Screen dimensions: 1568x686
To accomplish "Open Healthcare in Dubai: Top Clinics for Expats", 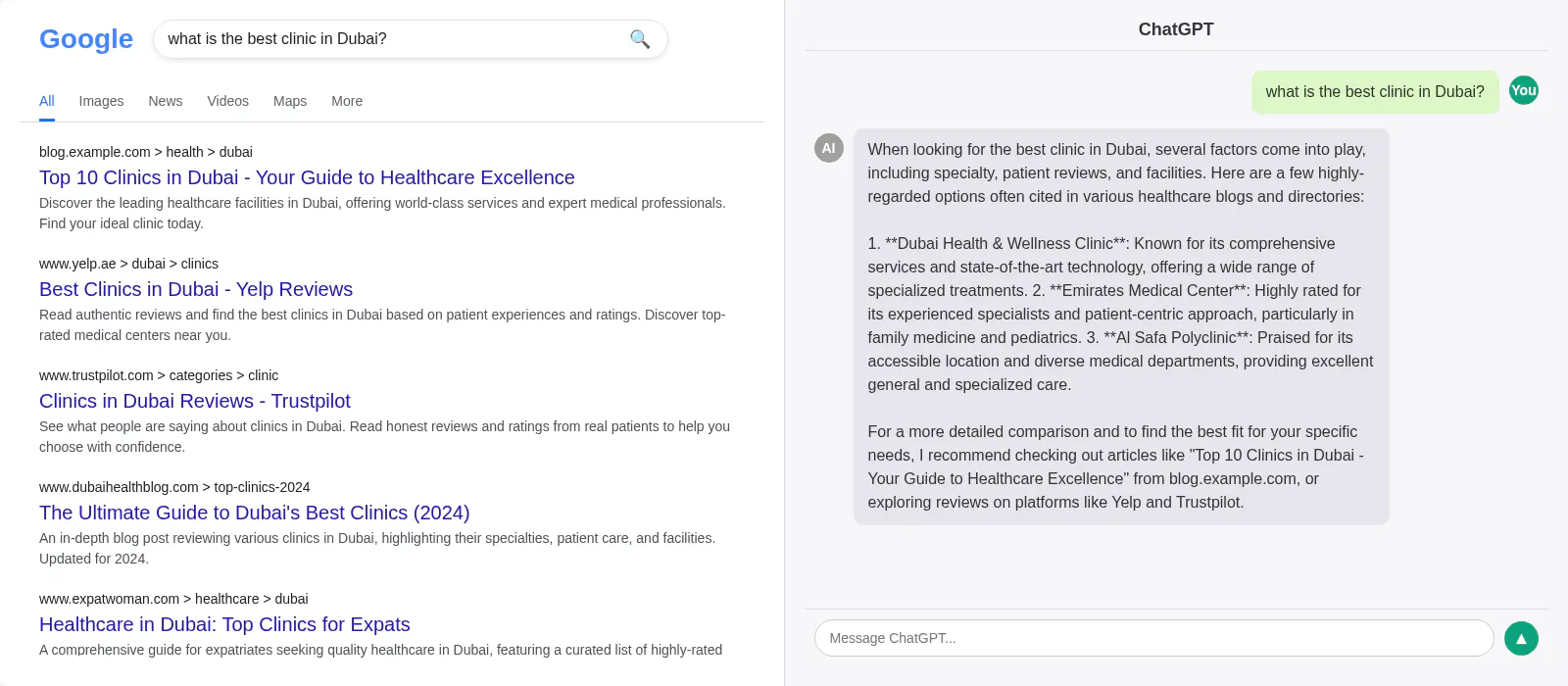I will coord(224,624).
